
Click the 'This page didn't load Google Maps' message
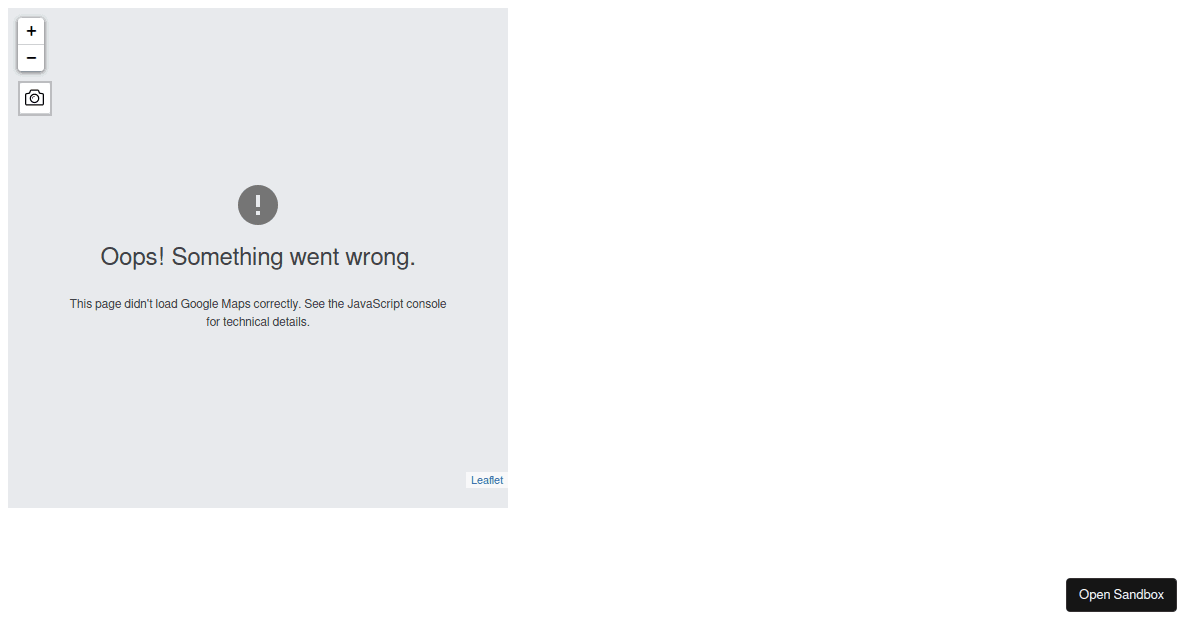[x=258, y=313]
